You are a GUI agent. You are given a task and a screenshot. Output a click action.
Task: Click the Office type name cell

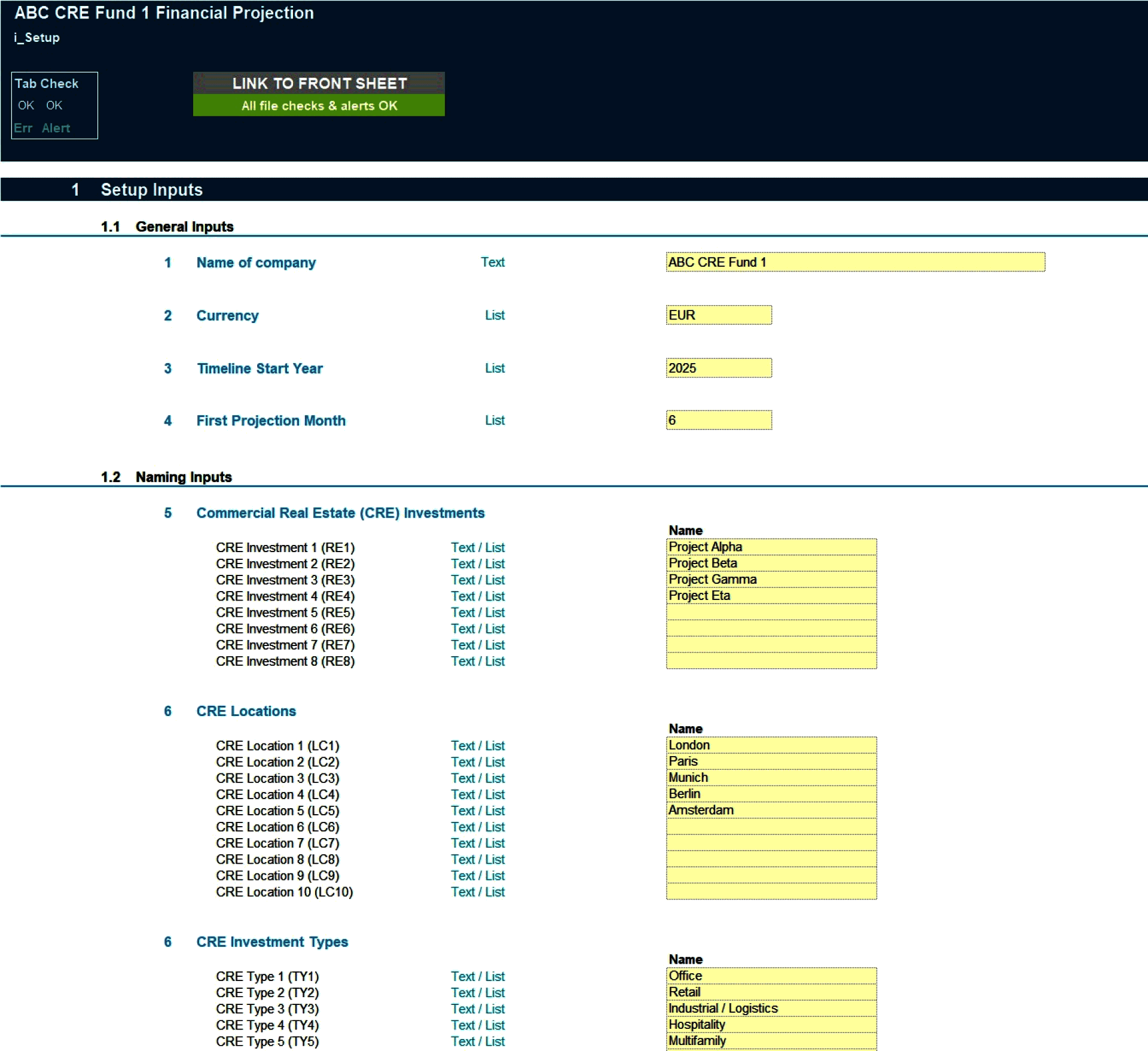pyautogui.click(x=771, y=976)
